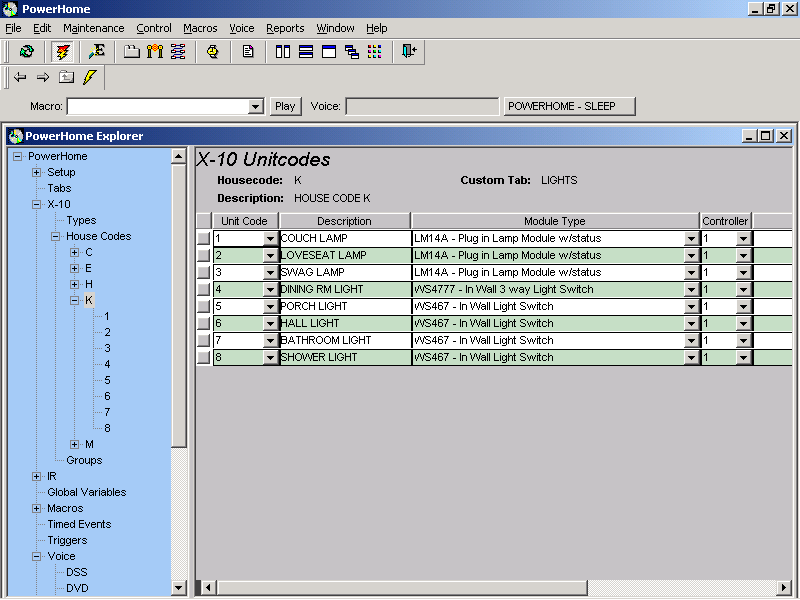Tile windows vertically icon
The width and height of the screenshot is (800, 600).
tap(283, 52)
